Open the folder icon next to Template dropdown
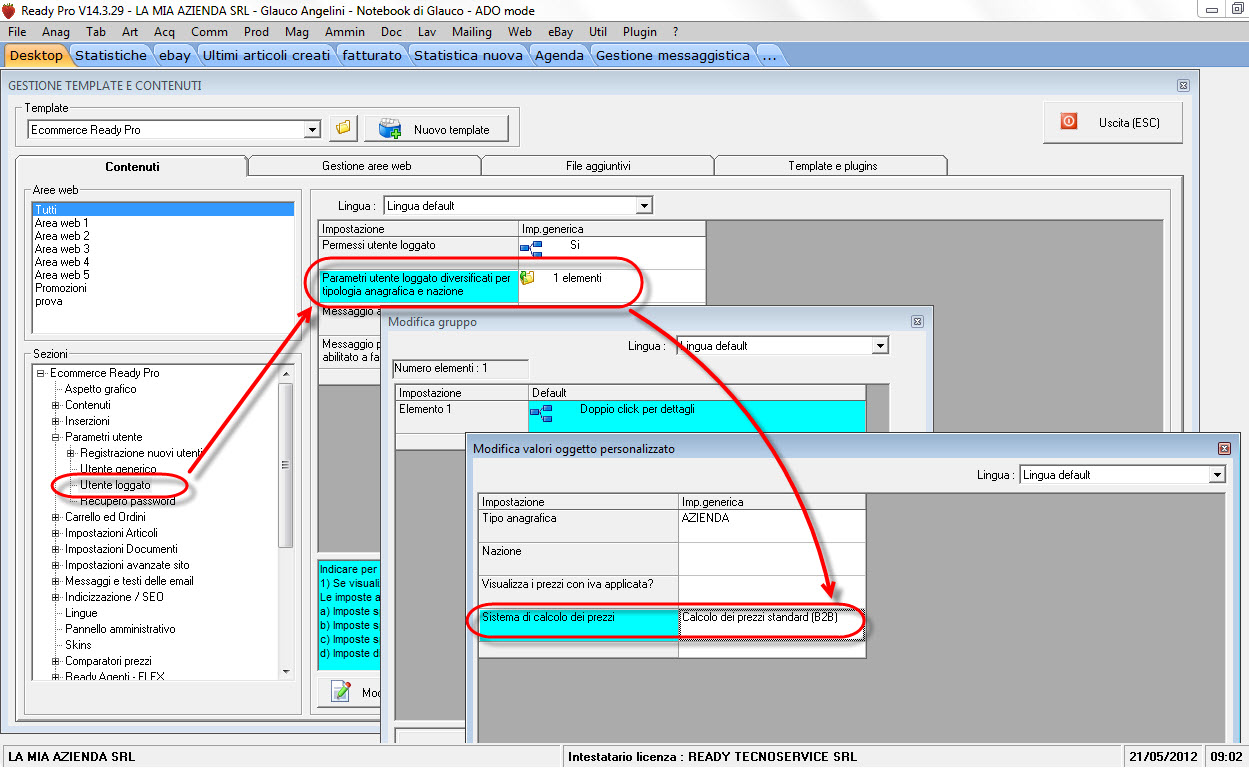Viewport: 1249px width, 773px height. coord(343,129)
